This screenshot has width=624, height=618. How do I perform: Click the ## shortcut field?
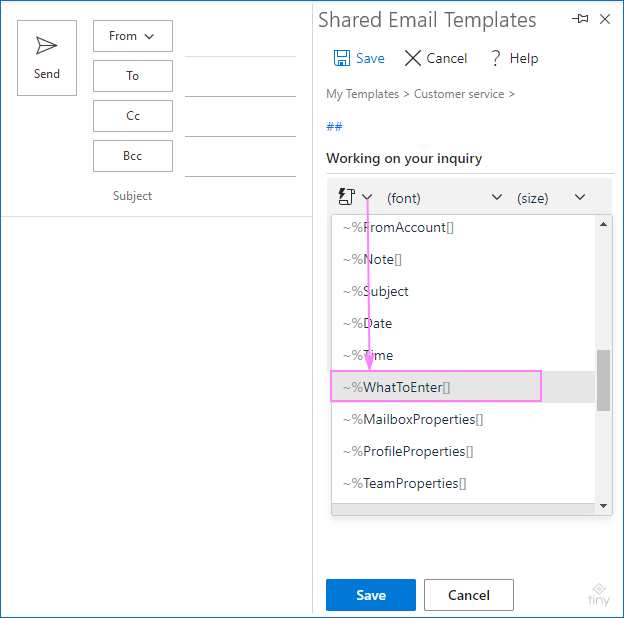click(334, 127)
